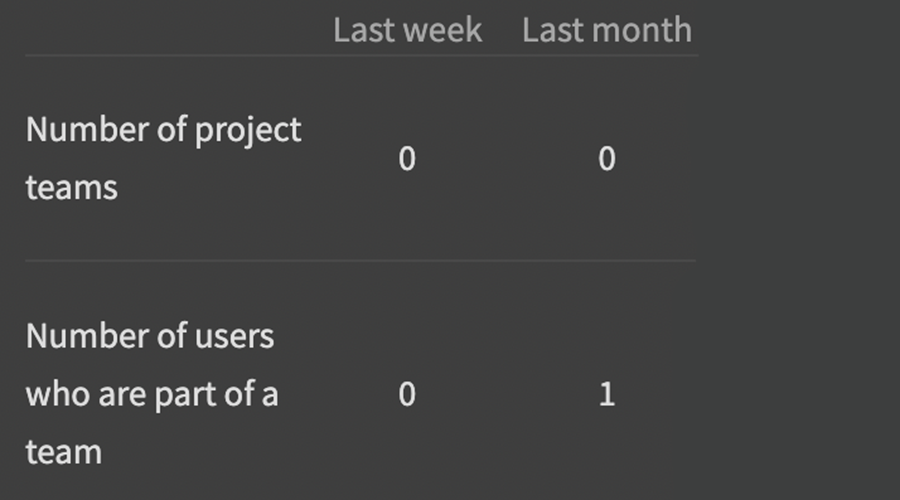Select the Last month column header
The image size is (900, 500).
[x=606, y=30]
